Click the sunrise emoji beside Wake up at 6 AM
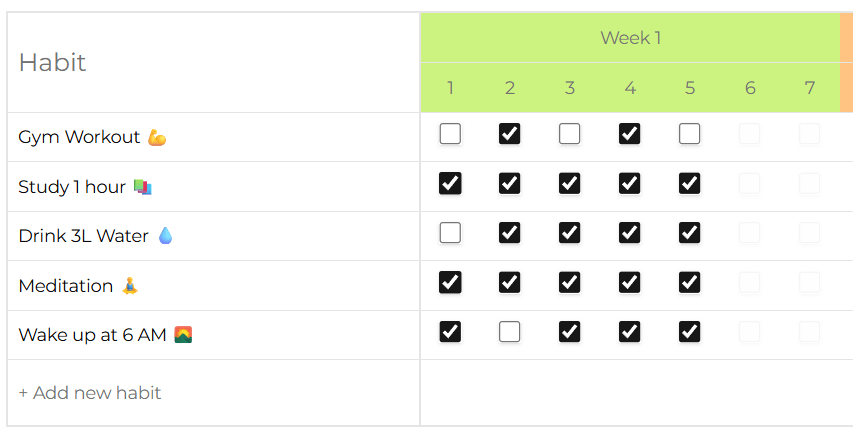The height and width of the screenshot is (443, 853). [x=182, y=335]
